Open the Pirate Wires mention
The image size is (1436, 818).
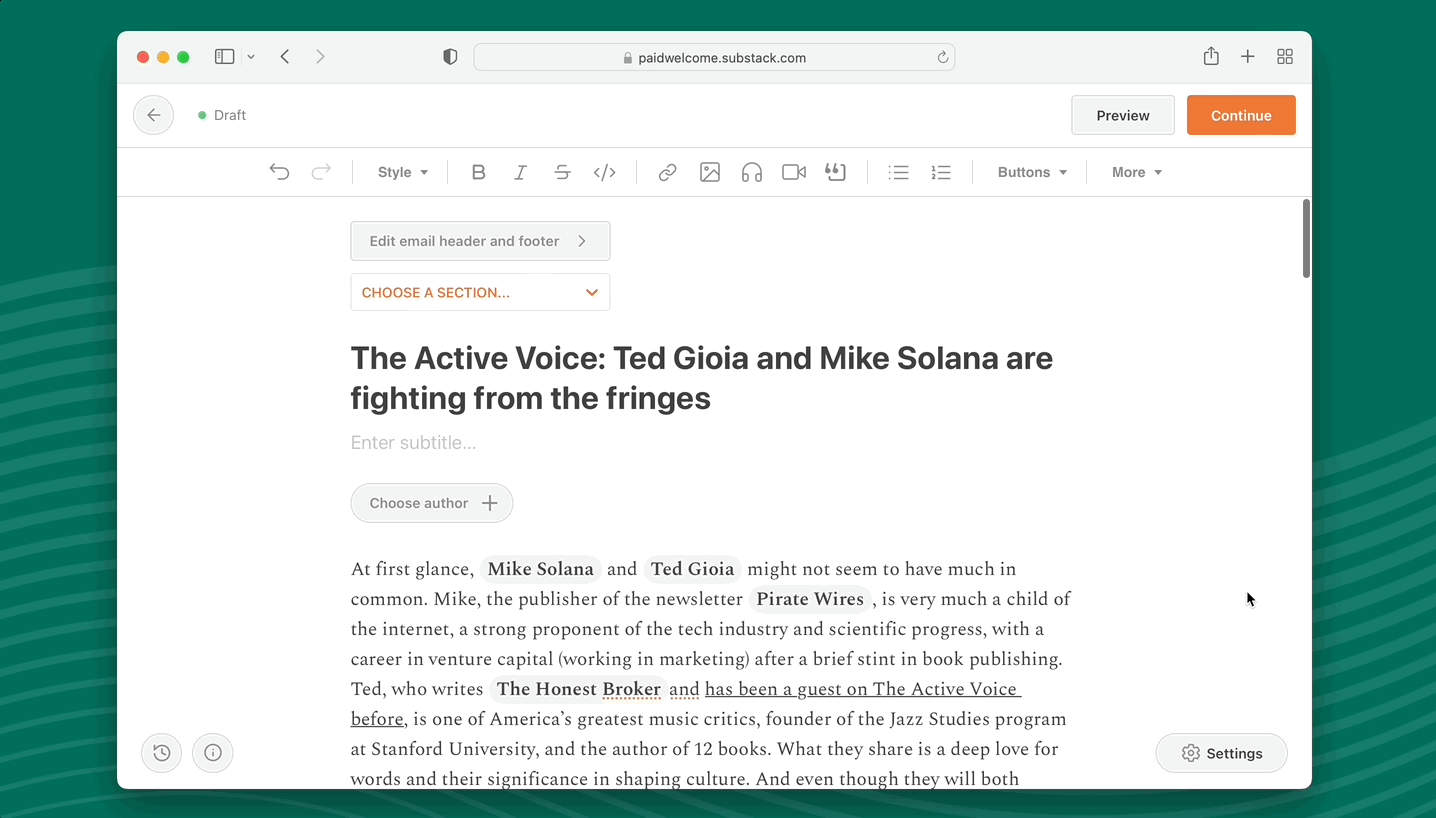tap(810, 599)
